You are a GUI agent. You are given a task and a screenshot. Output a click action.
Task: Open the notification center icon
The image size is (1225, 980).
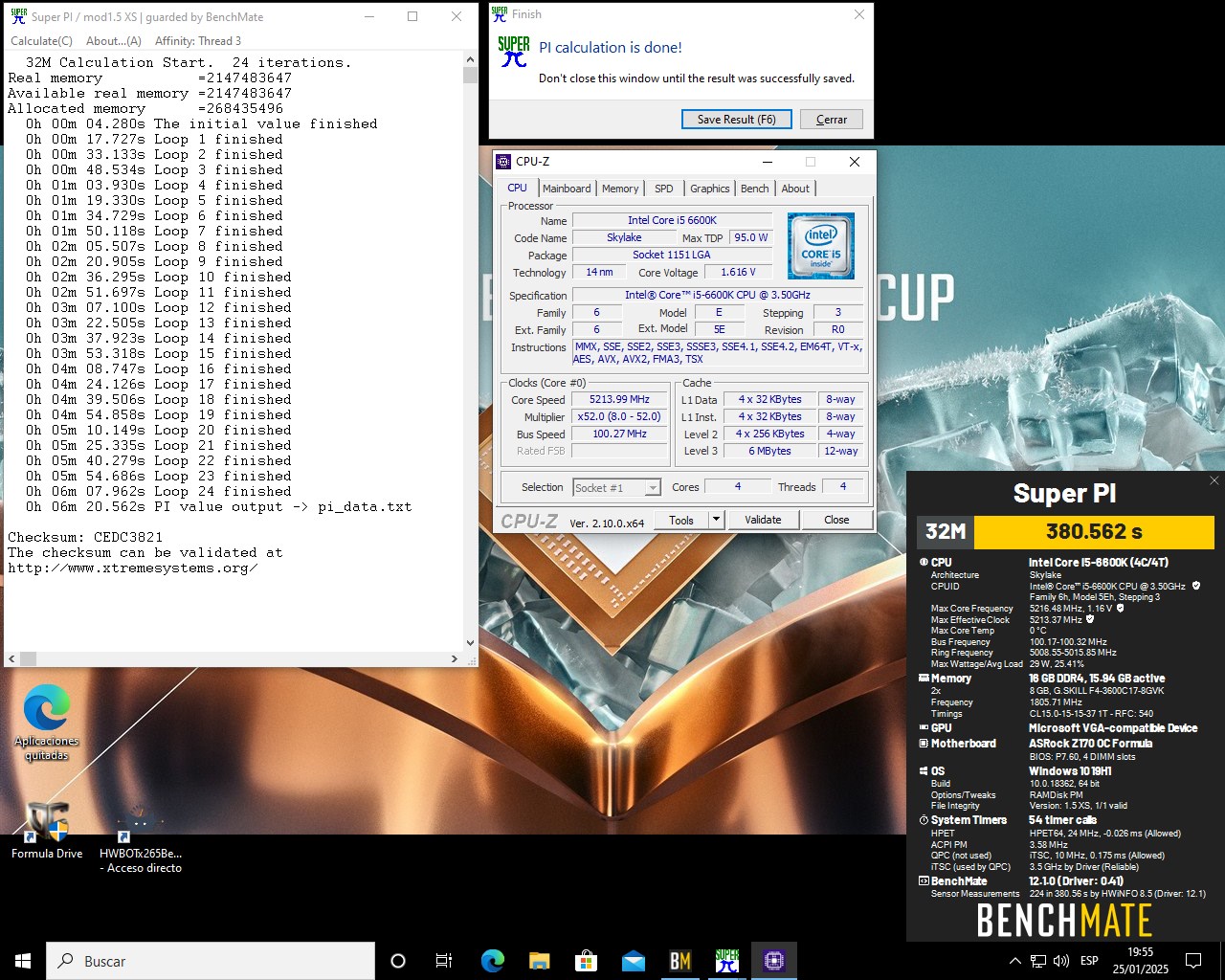tap(1193, 961)
